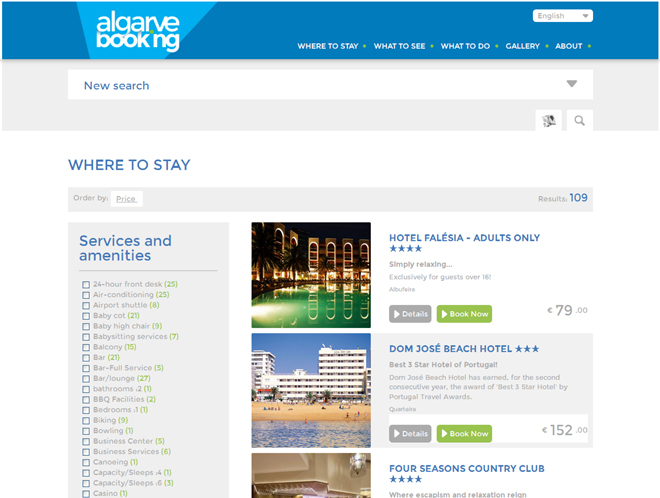Toggle the Business Center filter

tap(86, 442)
